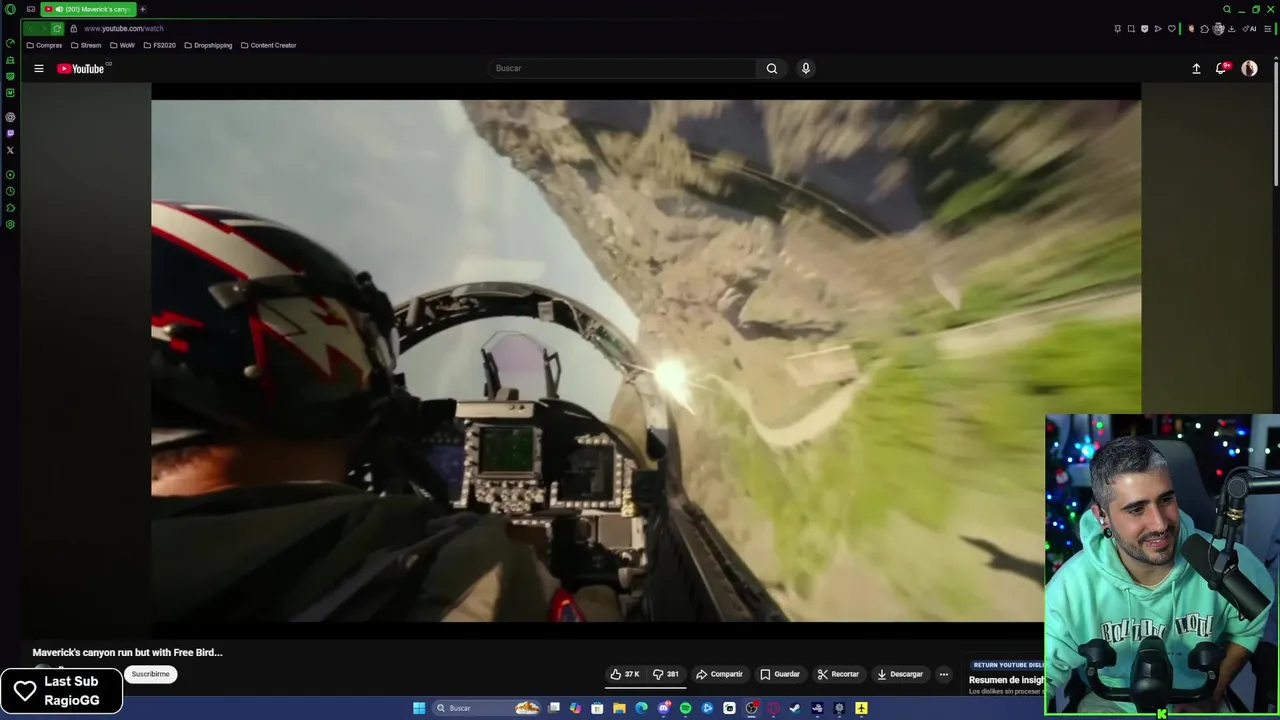This screenshot has width=1280, height=720.
Task: Open browser downloads arrow icon
Action: pos(1231,29)
